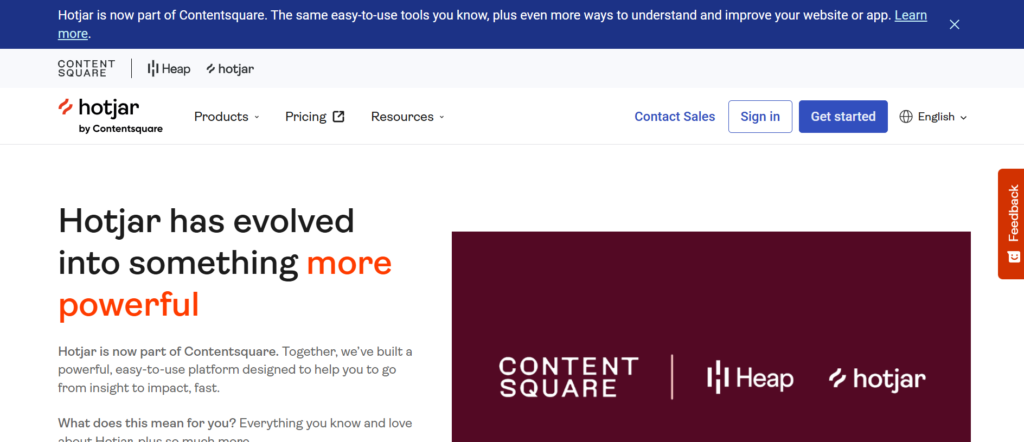The image size is (1024, 442).
Task: Click the globe language icon
Action: click(906, 117)
